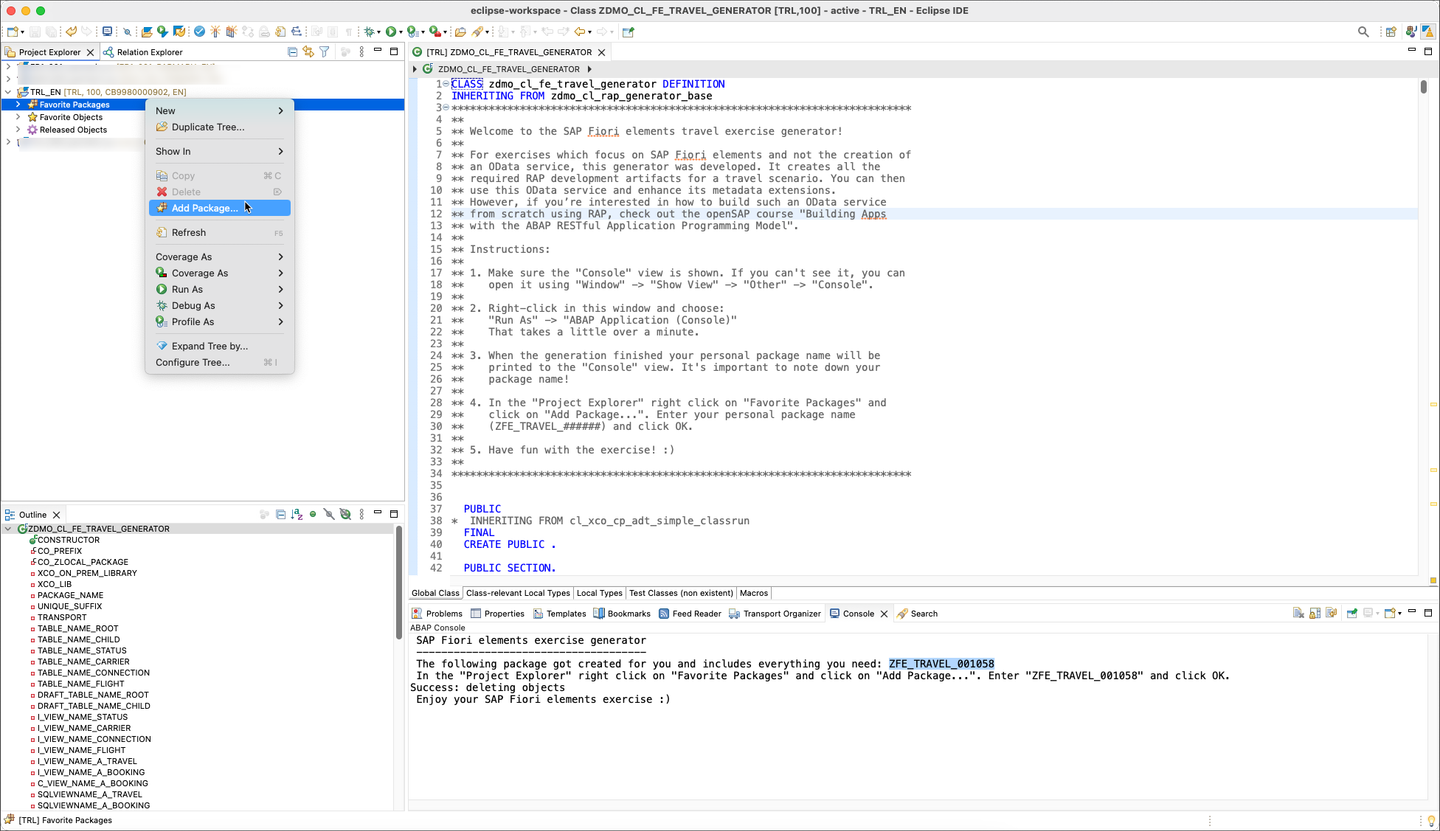Open the Run toolbar dropdown arrow
This screenshot has height=831, width=1440.
click(x=401, y=32)
